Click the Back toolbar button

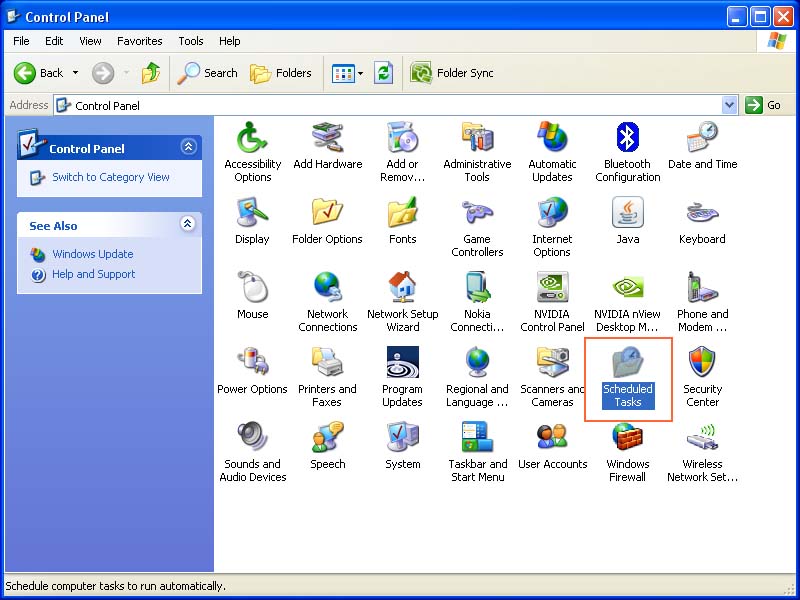pos(39,73)
